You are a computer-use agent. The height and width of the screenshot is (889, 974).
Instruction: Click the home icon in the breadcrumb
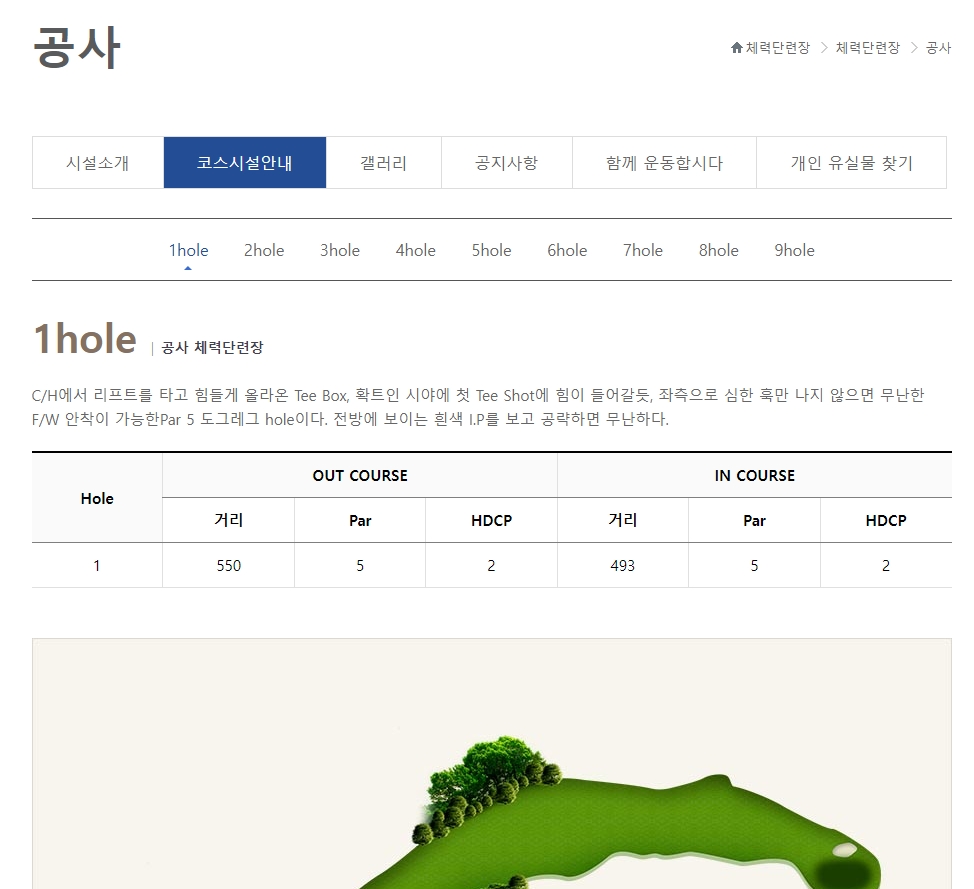tap(736, 47)
